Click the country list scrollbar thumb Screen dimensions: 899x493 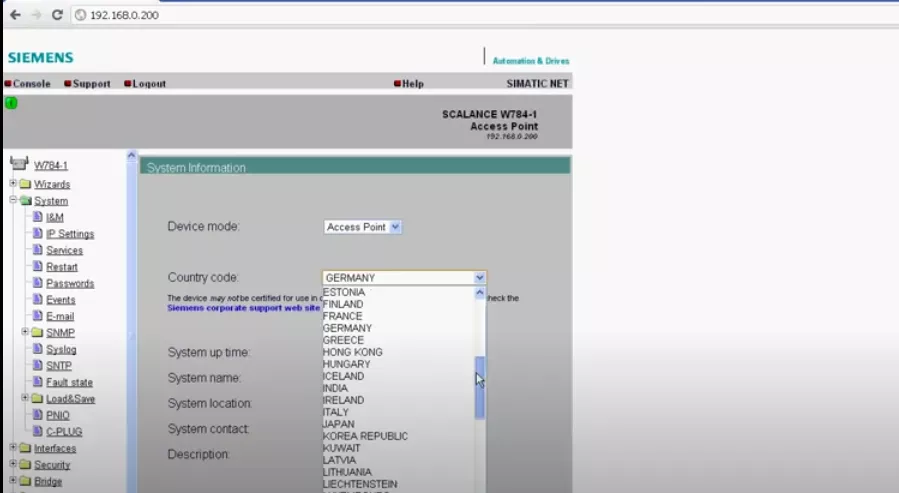coord(480,388)
